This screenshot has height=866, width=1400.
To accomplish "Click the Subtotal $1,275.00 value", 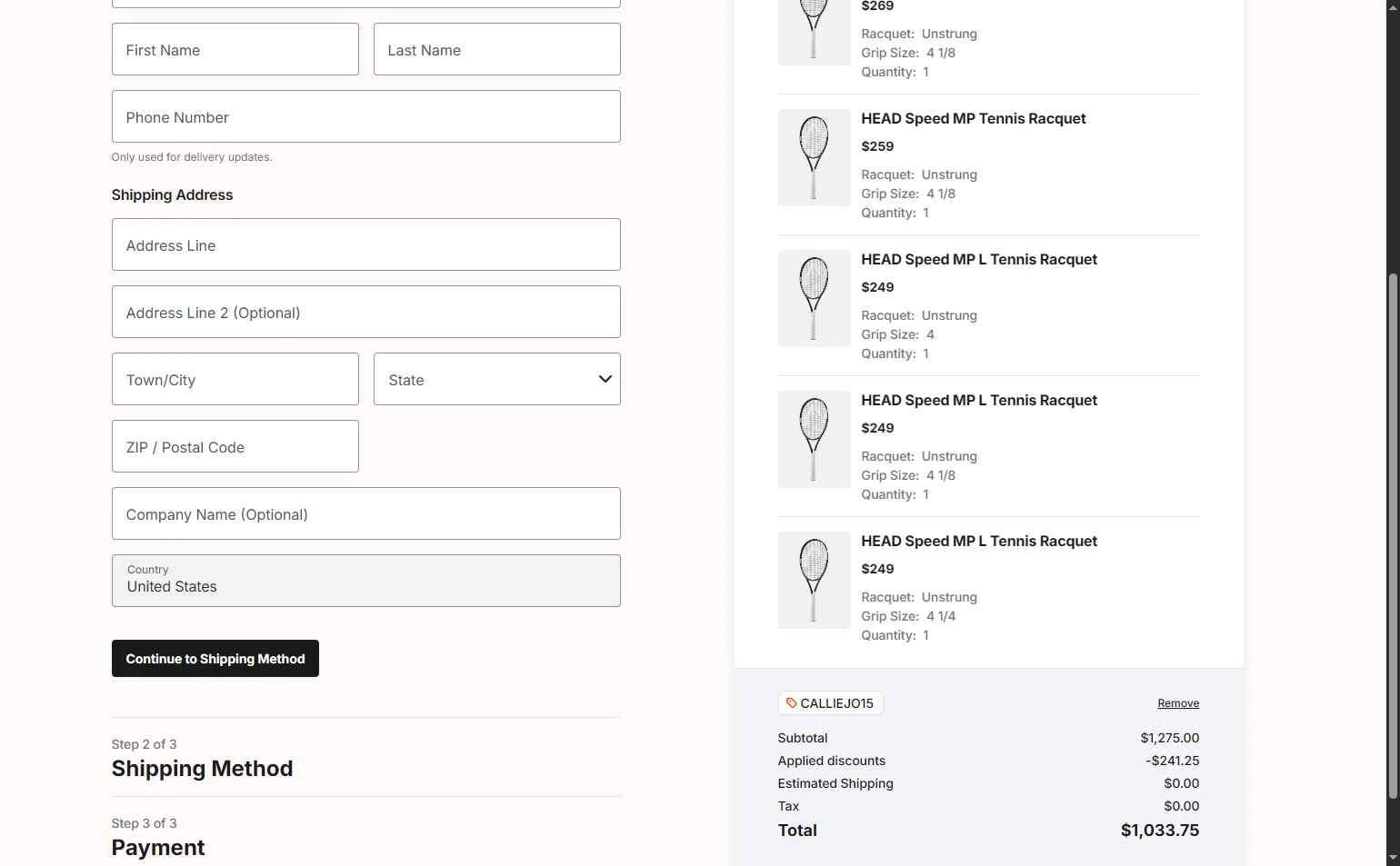I will click(x=1169, y=738).
